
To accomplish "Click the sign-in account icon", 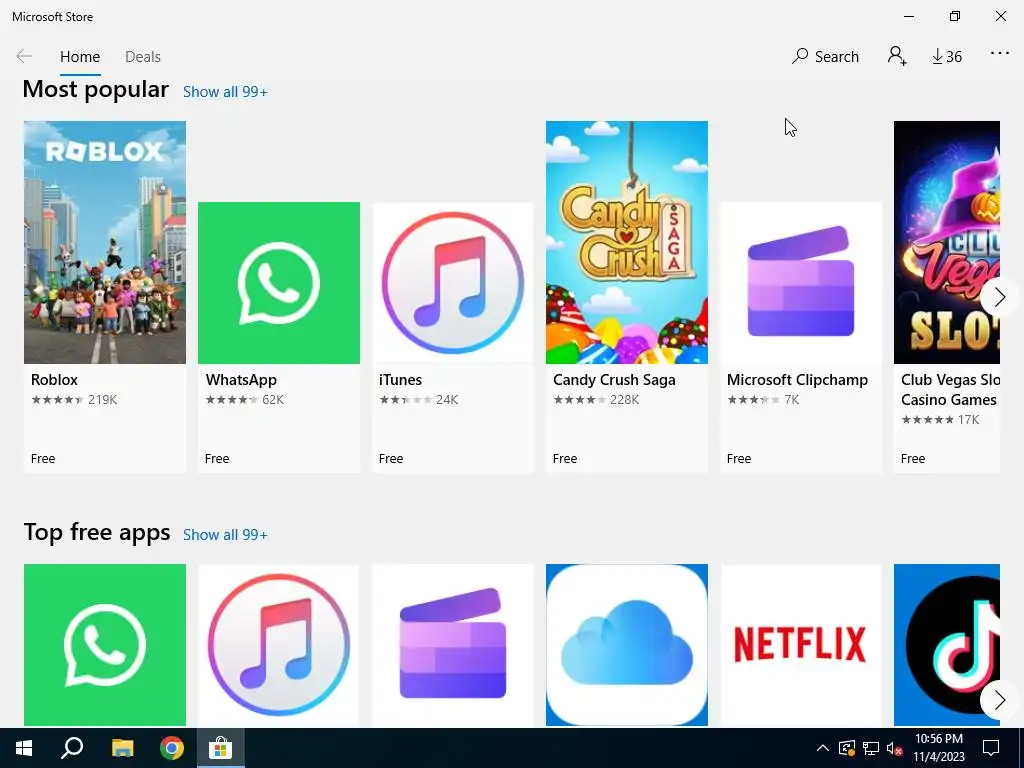I will point(897,56).
